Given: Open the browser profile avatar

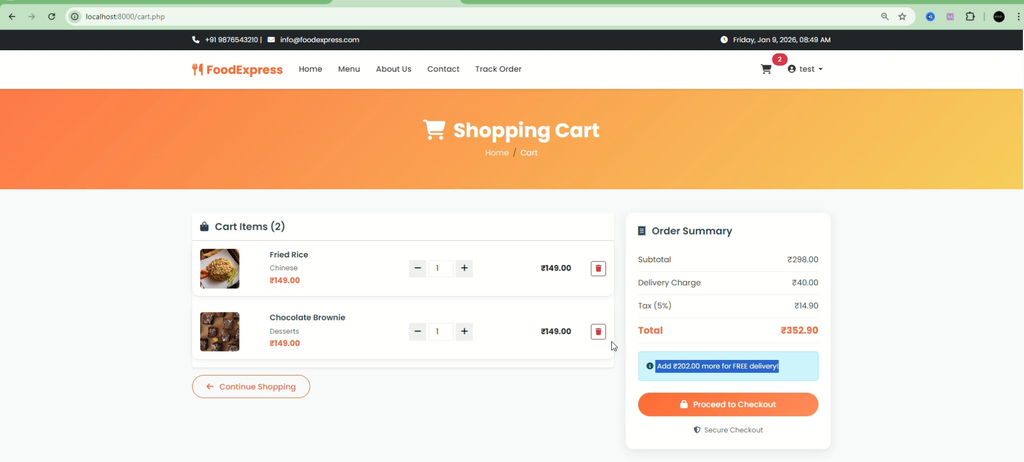Looking at the screenshot, I should click(x=999, y=16).
